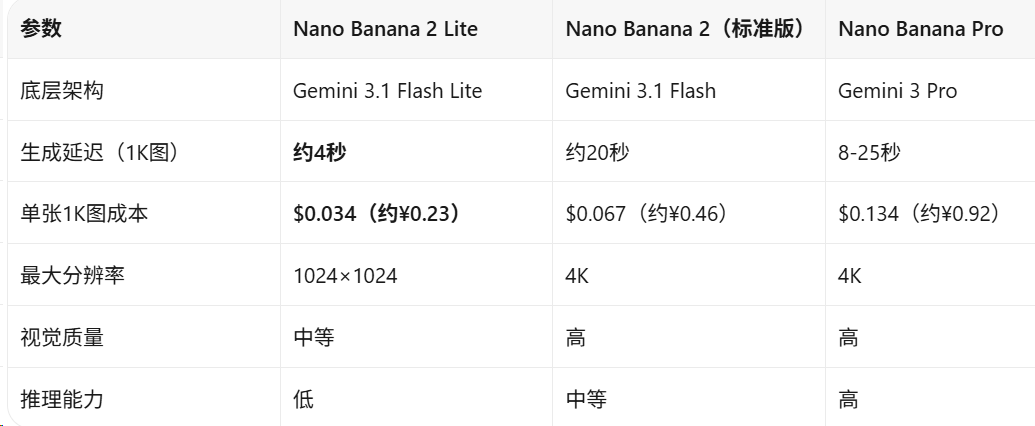Select the Nano Banana Pro column header

[x=921, y=29]
